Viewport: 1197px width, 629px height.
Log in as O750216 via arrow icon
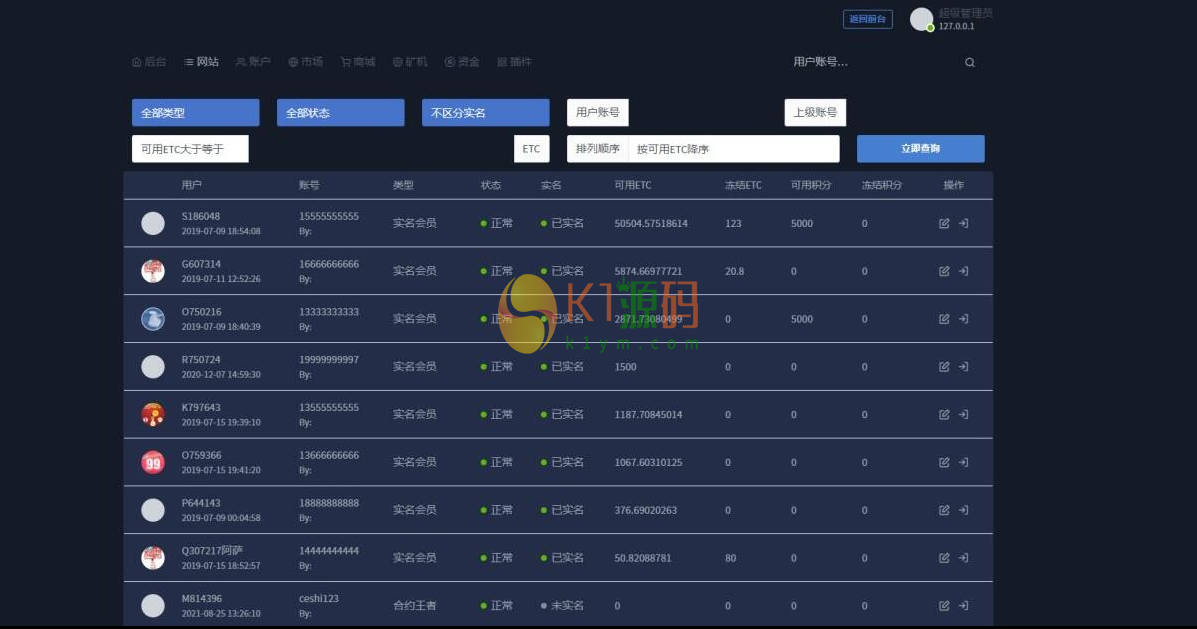coord(963,319)
